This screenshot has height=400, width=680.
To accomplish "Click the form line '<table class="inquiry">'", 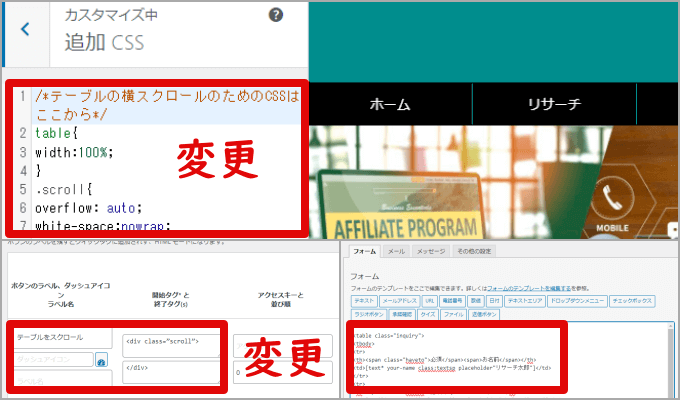I will pos(389,336).
